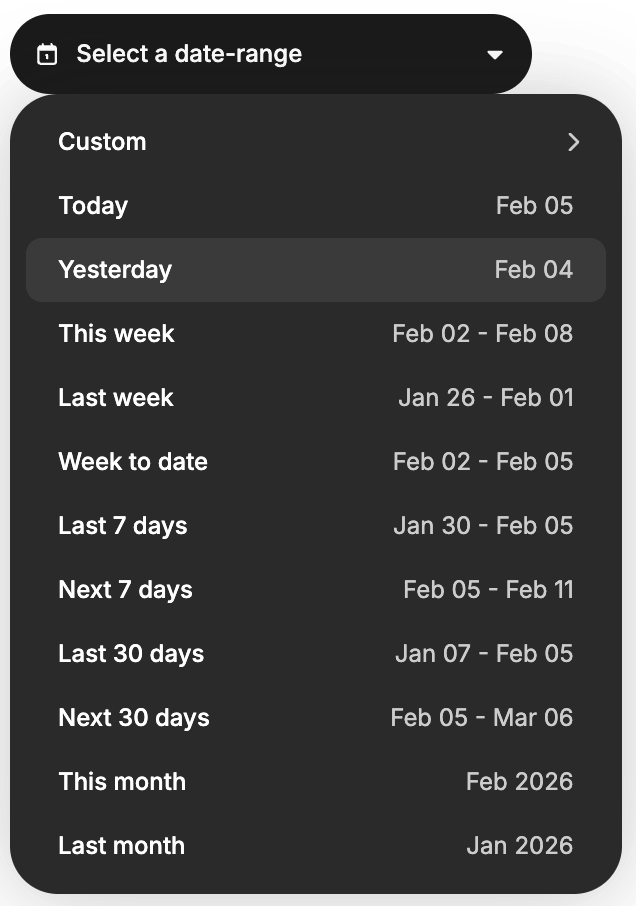Select Week to date range
Image resolution: width=636 pixels, height=906 pixels.
(133, 462)
